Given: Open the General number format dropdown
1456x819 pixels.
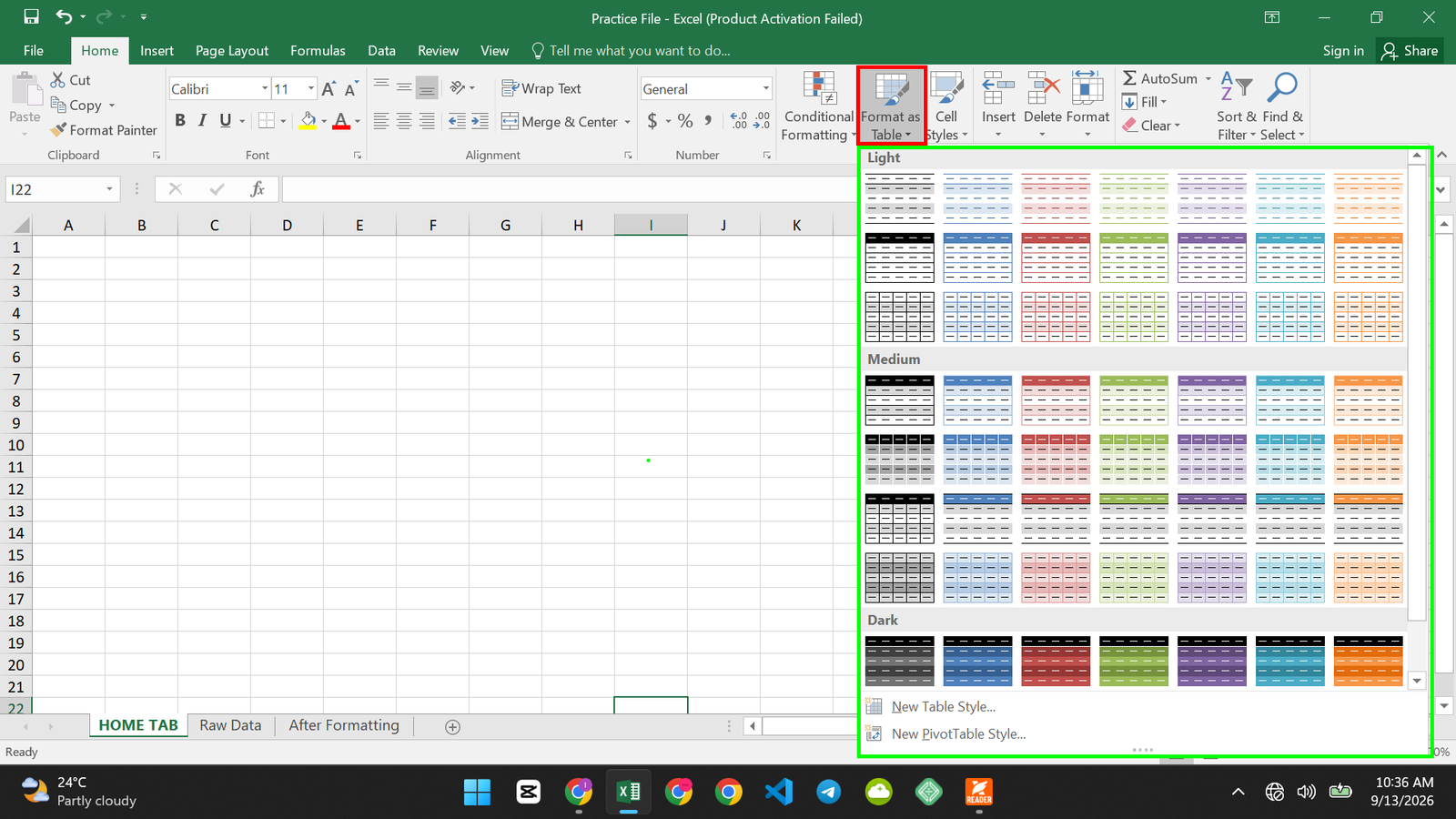Looking at the screenshot, I should coord(765,88).
